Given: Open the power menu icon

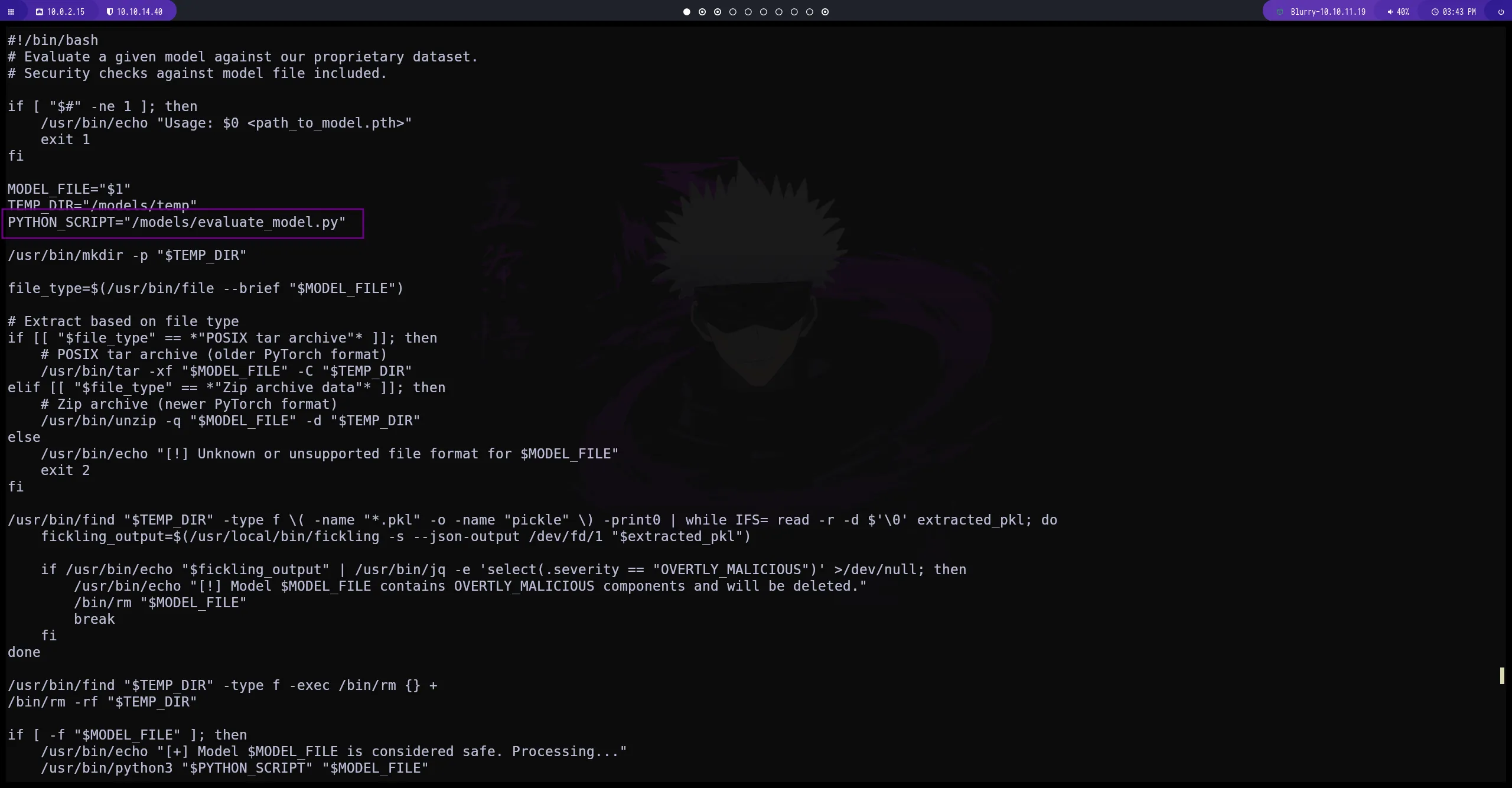Looking at the screenshot, I should click(1501, 12).
